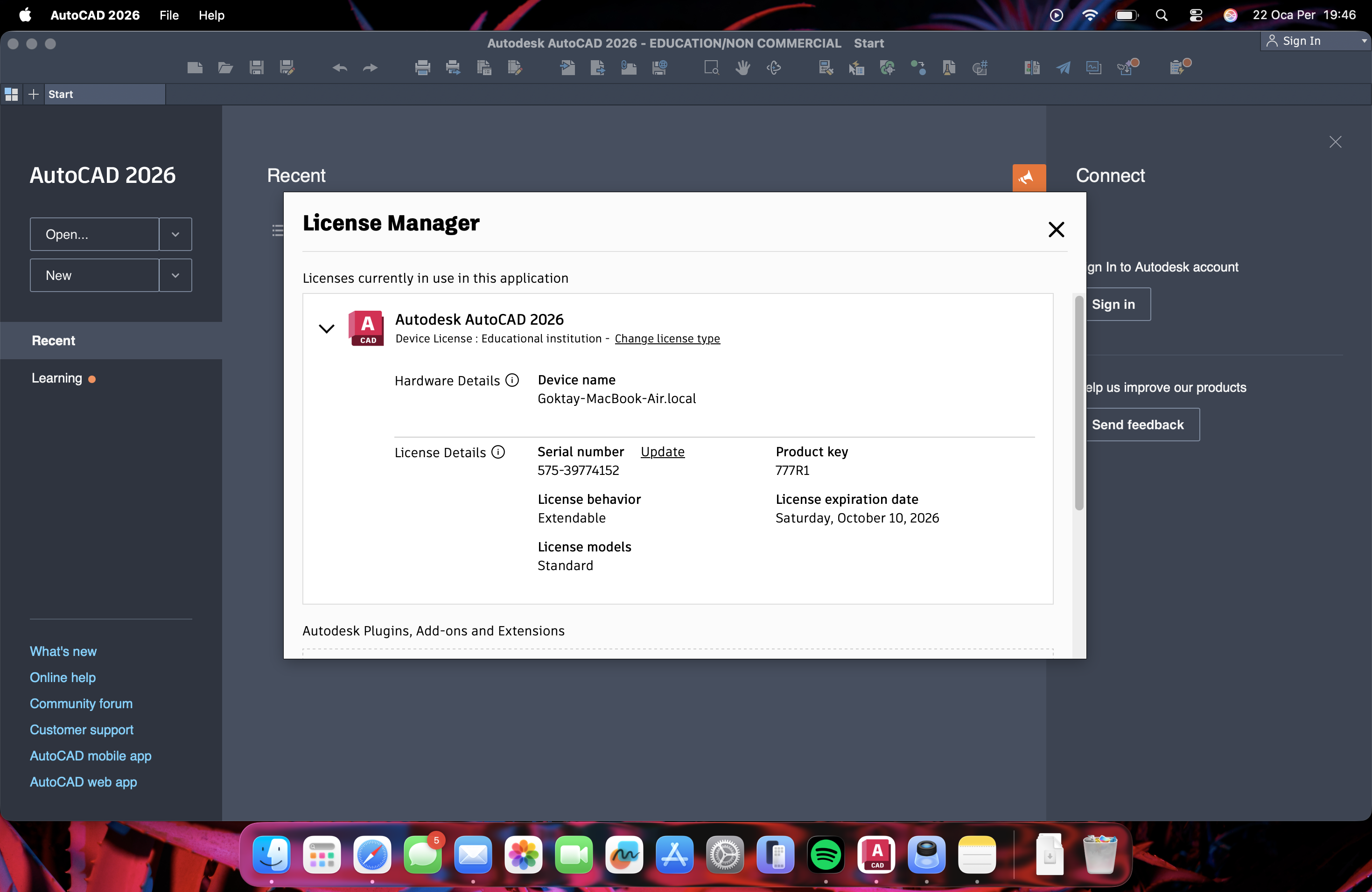The height and width of the screenshot is (892, 1372).
Task: Click the floppy-with-globe save to web icon
Action: pos(659,68)
